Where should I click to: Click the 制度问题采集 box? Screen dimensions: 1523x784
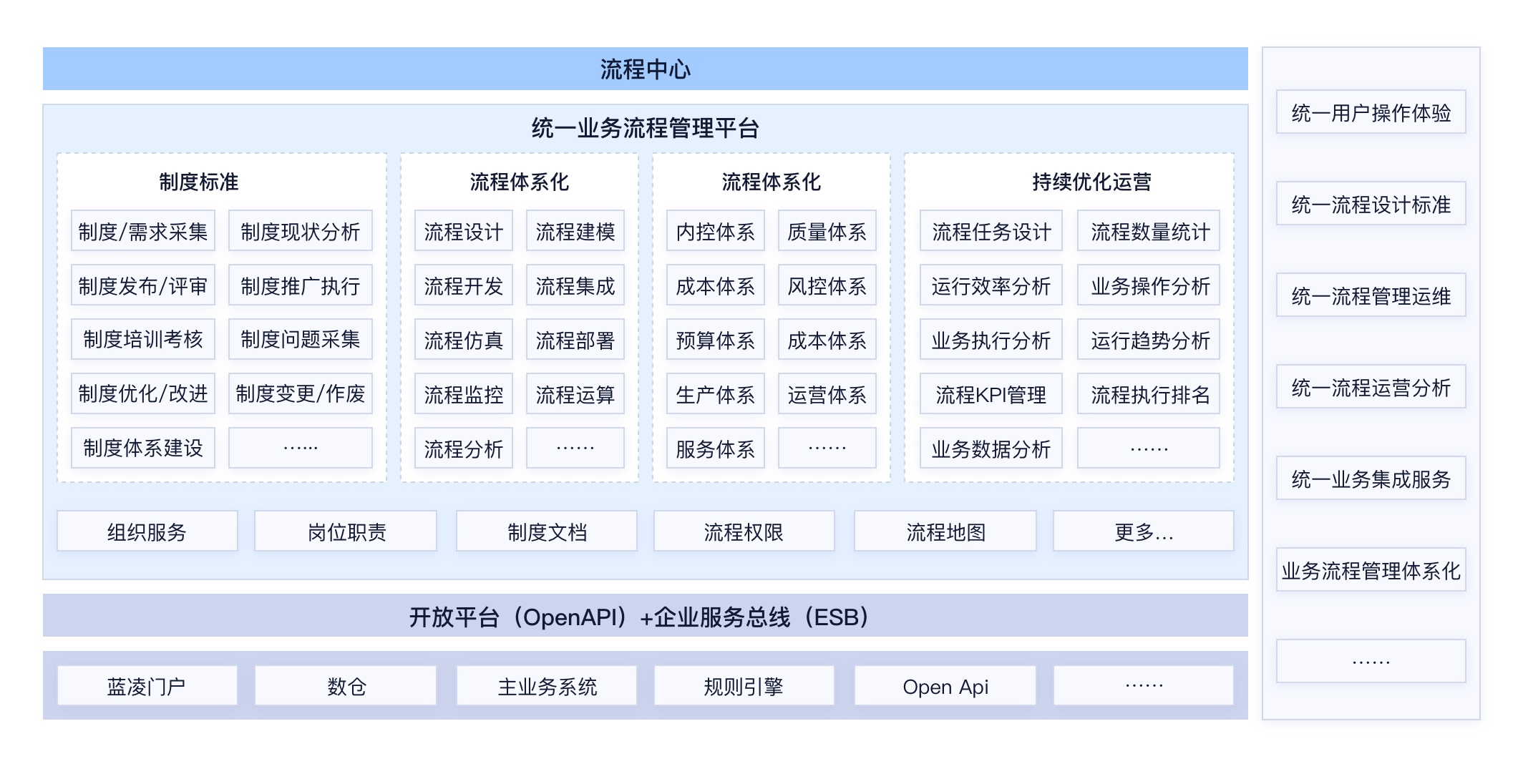pyautogui.click(x=301, y=339)
